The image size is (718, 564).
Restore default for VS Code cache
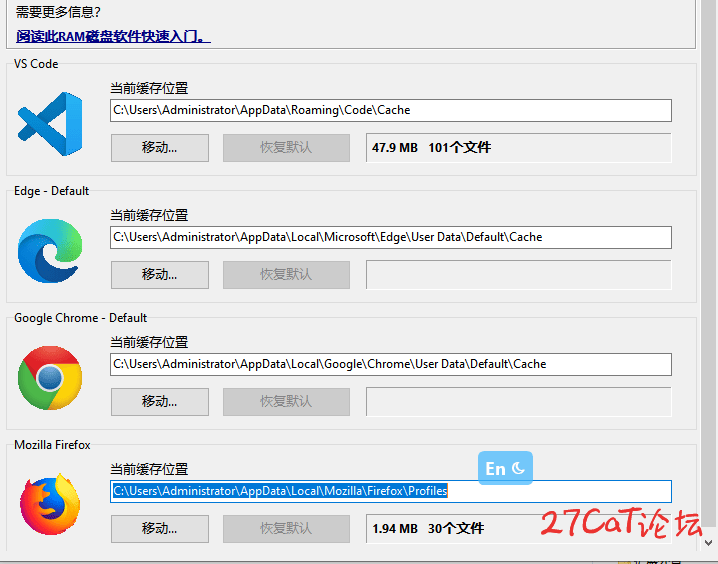click(x=286, y=148)
